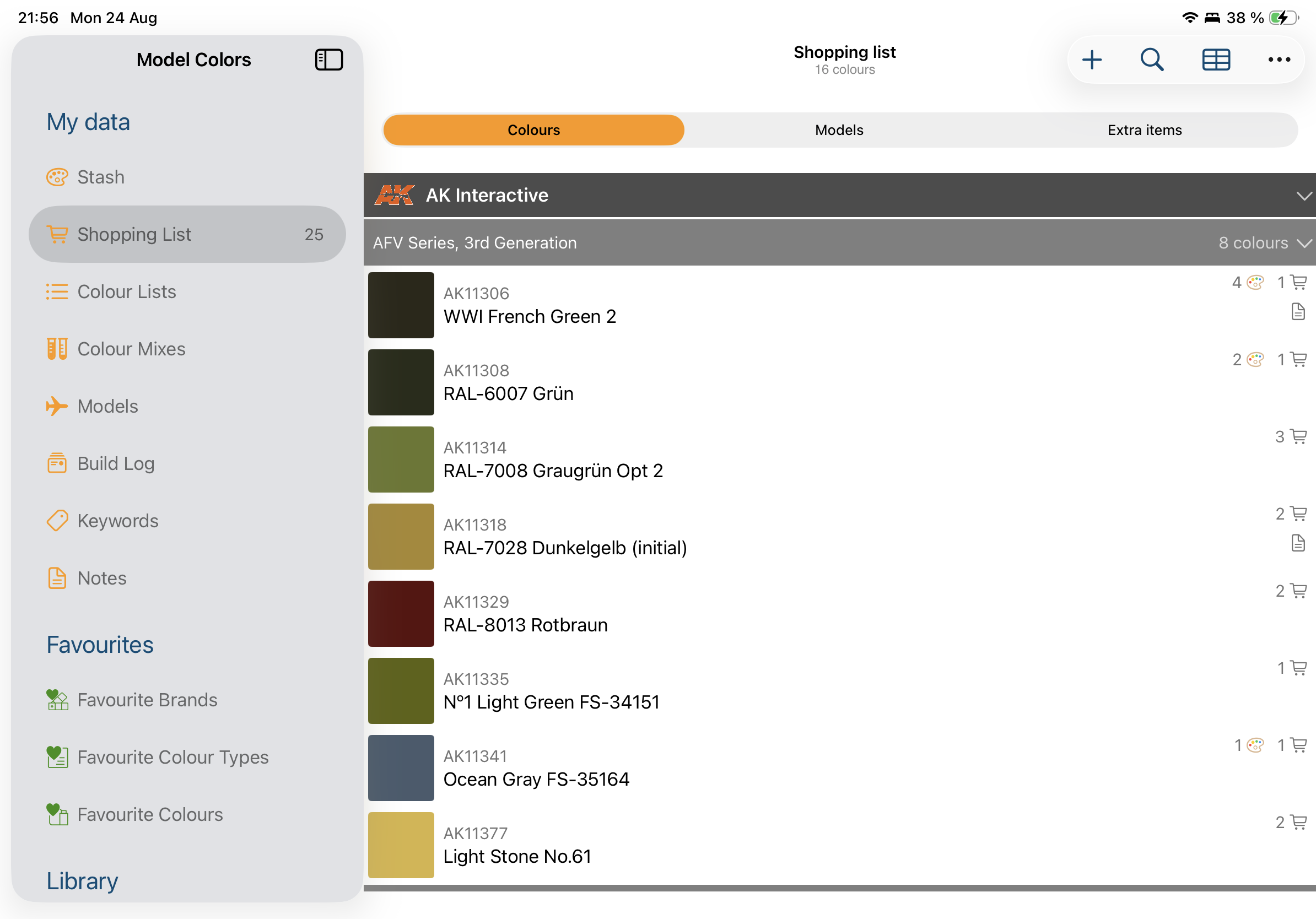Screen dimensions: 1316x919
Task: Tap the WWI French Green 2 colour swatch
Action: click(401, 305)
